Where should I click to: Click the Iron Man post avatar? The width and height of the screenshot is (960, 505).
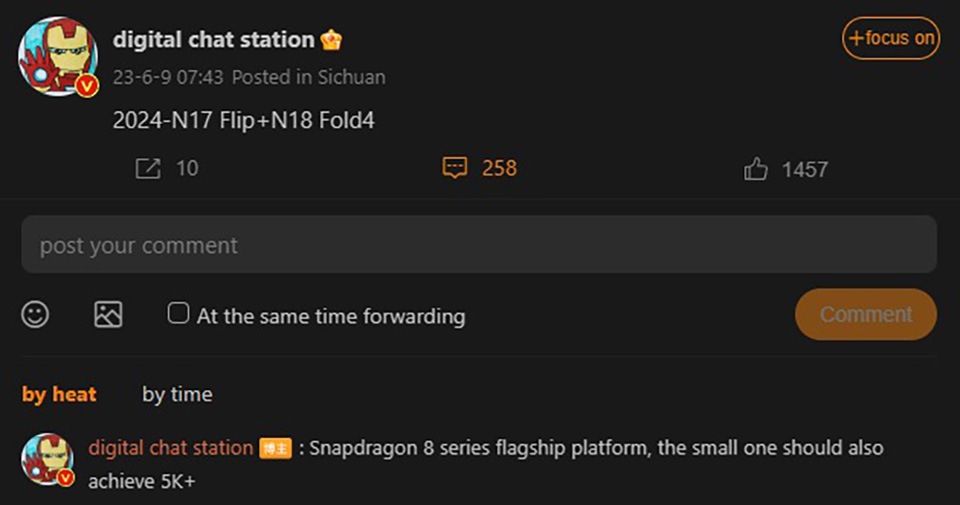(58, 56)
